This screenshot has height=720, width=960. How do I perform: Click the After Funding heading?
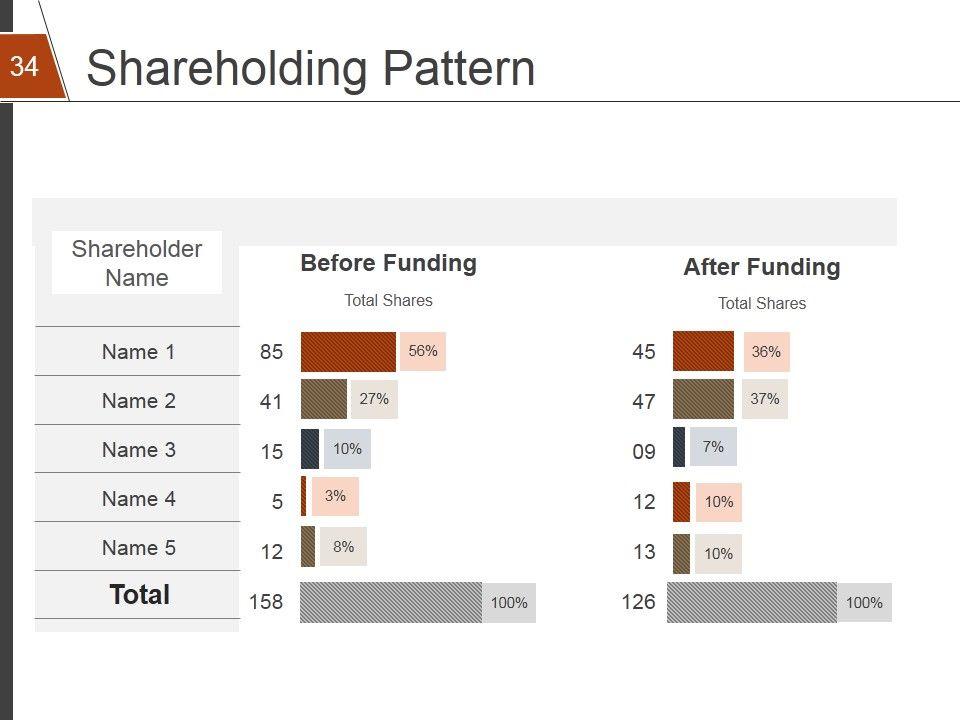[x=761, y=268]
